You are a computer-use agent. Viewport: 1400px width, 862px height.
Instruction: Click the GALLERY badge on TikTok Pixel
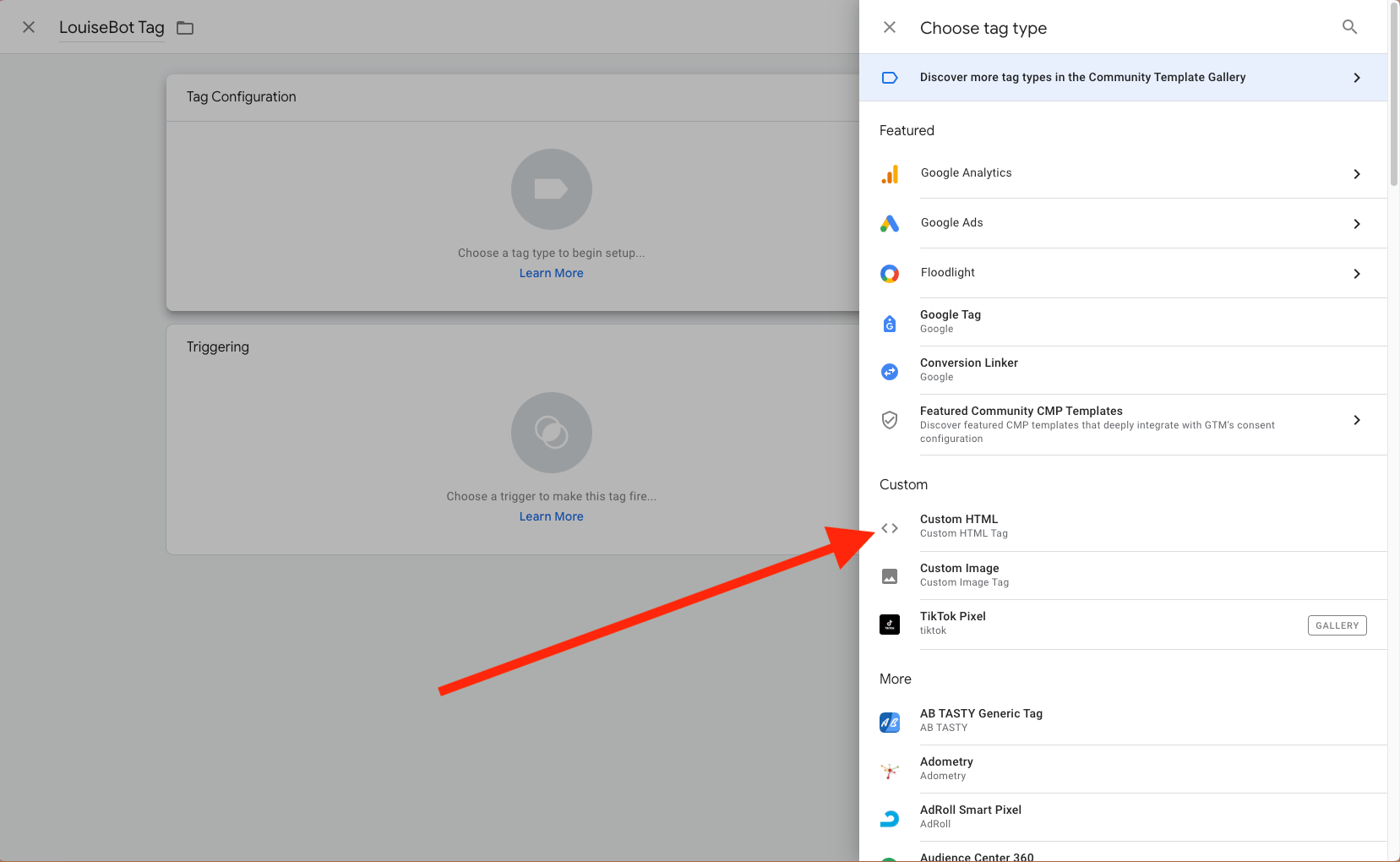pyautogui.click(x=1337, y=625)
